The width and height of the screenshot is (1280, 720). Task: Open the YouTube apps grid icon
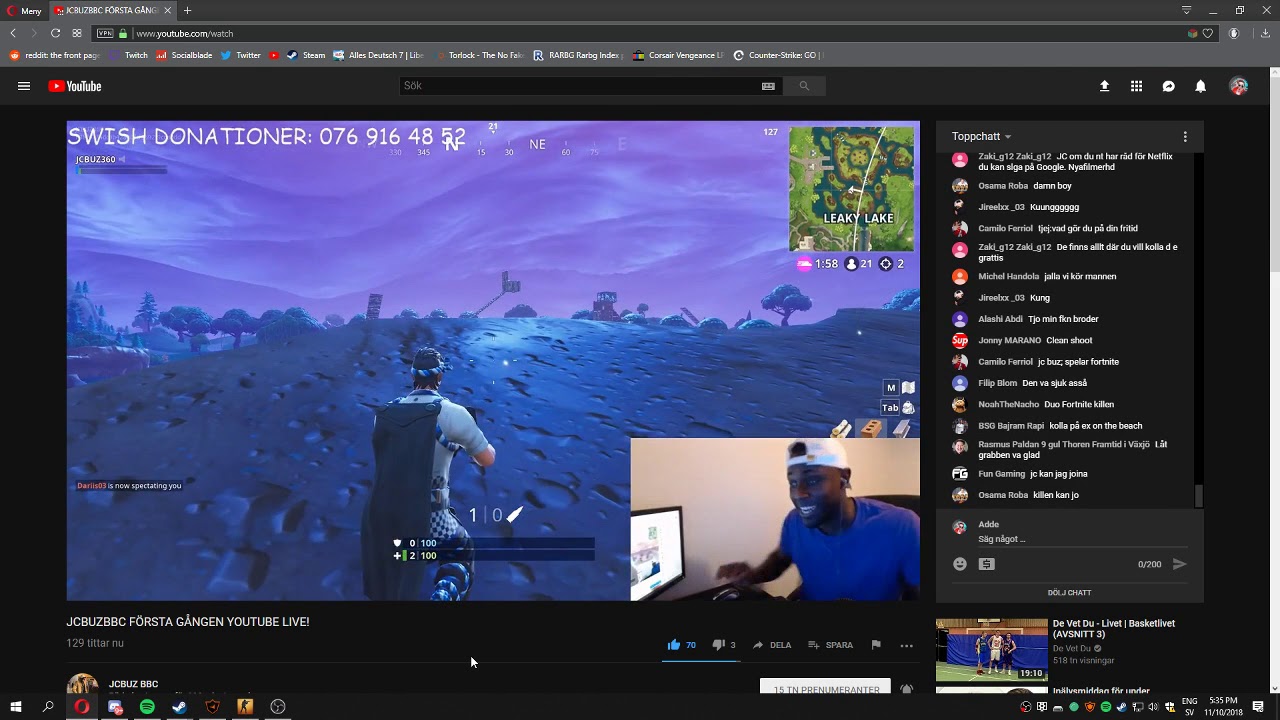click(x=1136, y=86)
